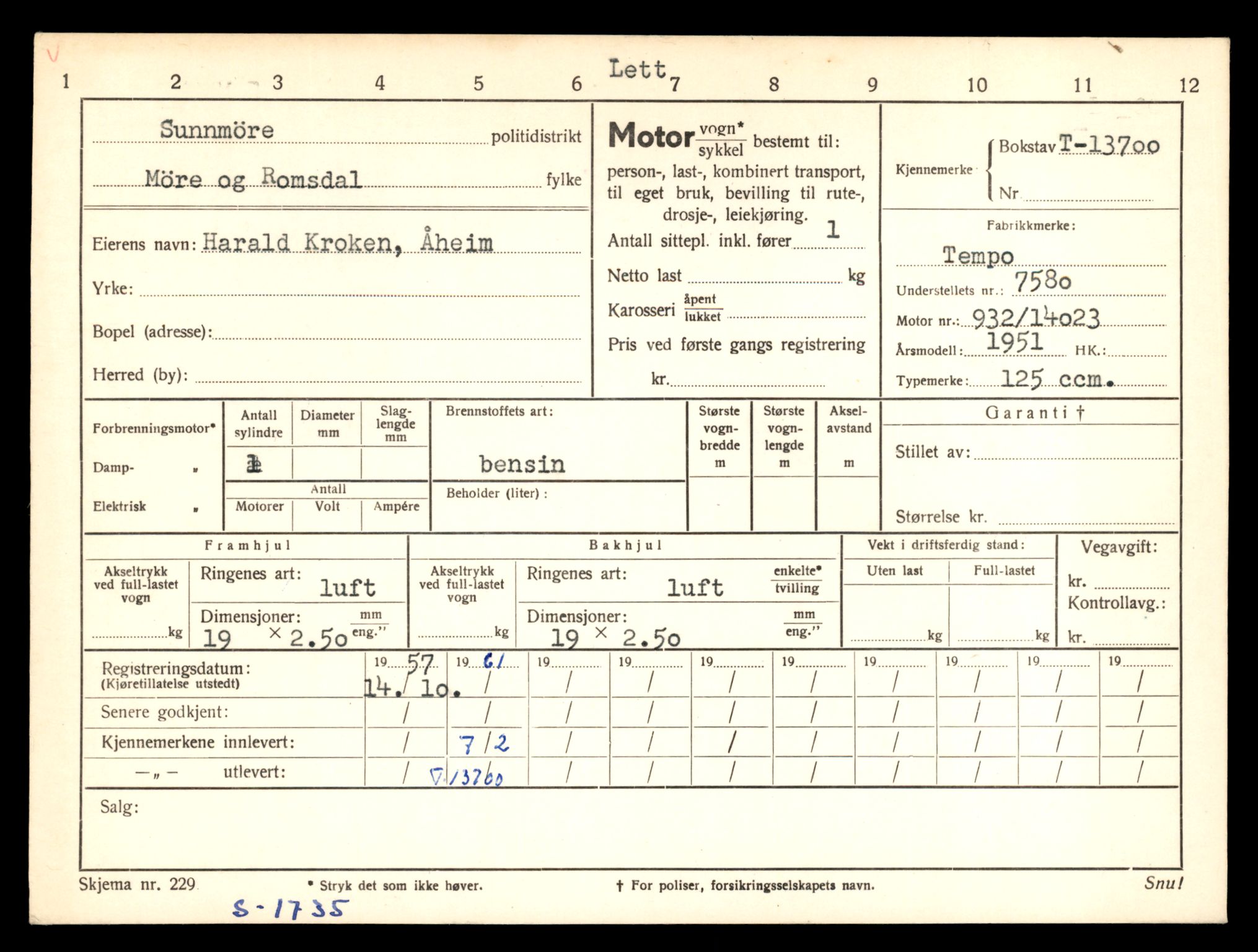Click the 'bensin' fuel type entry
The image size is (1258, 952).
[x=522, y=464]
